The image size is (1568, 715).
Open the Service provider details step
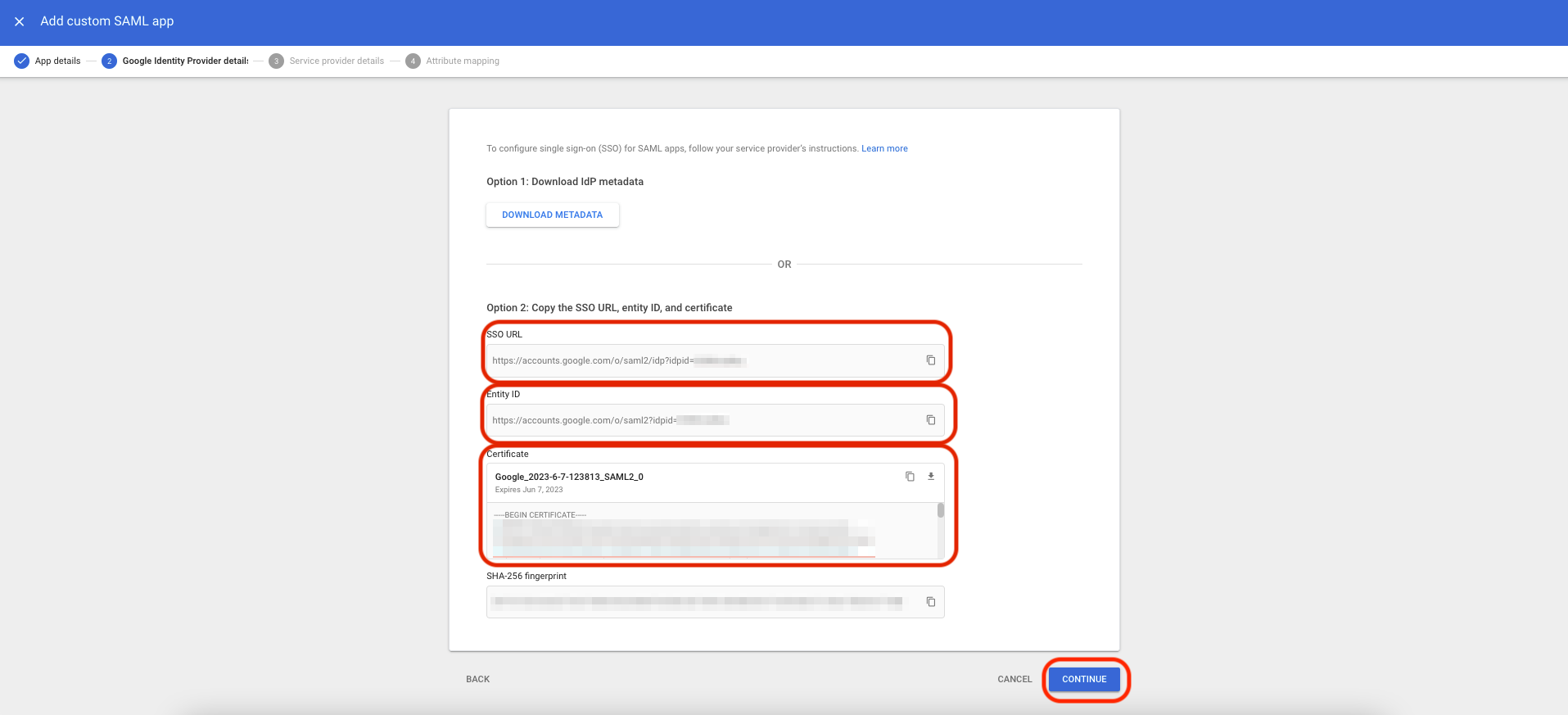[x=337, y=61]
